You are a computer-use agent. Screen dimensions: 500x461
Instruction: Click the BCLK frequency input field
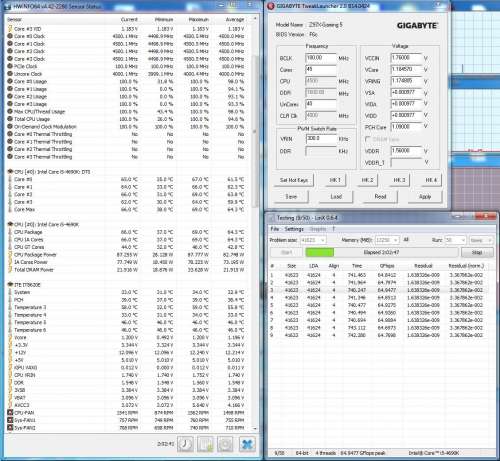[321, 58]
